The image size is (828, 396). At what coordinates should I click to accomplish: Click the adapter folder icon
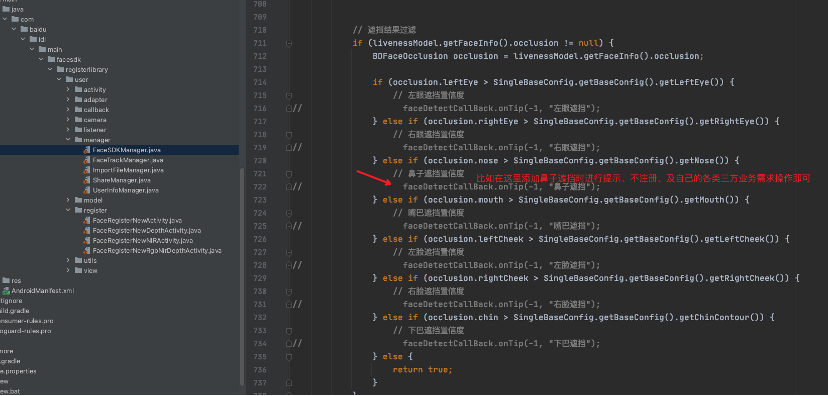[78, 100]
